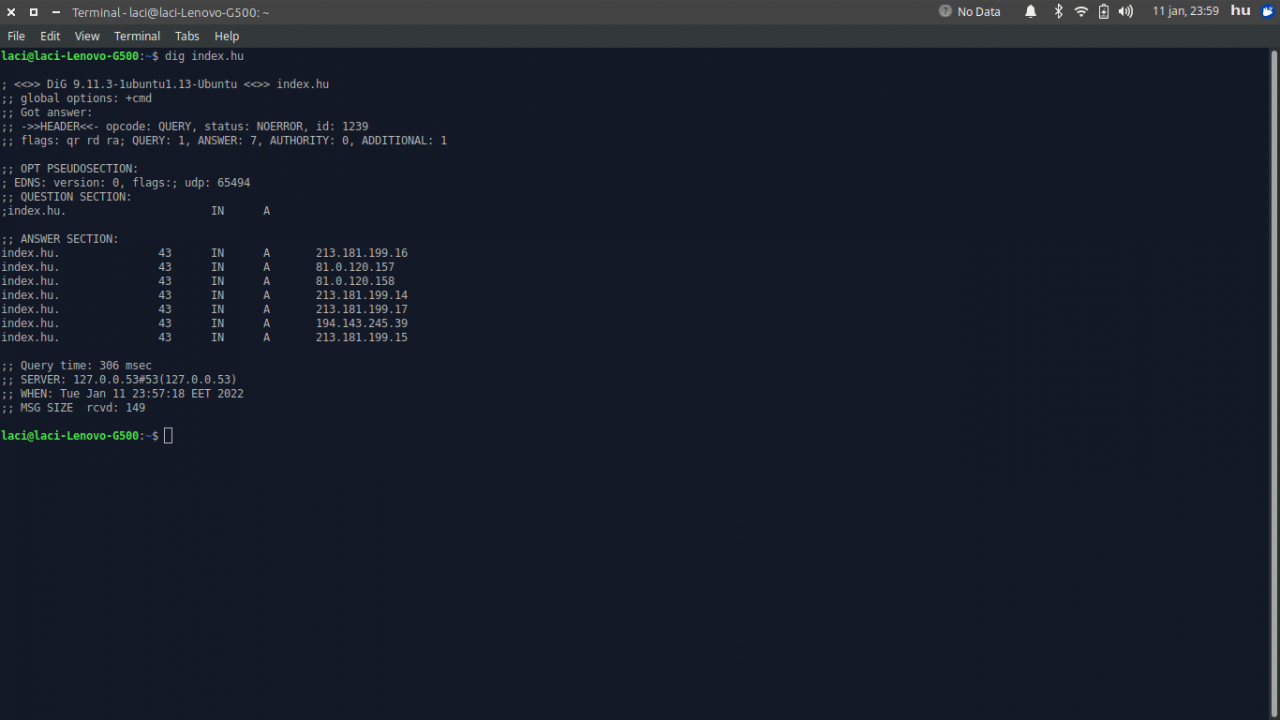Click the window title text in title bar
The image size is (1280, 720).
171,12
